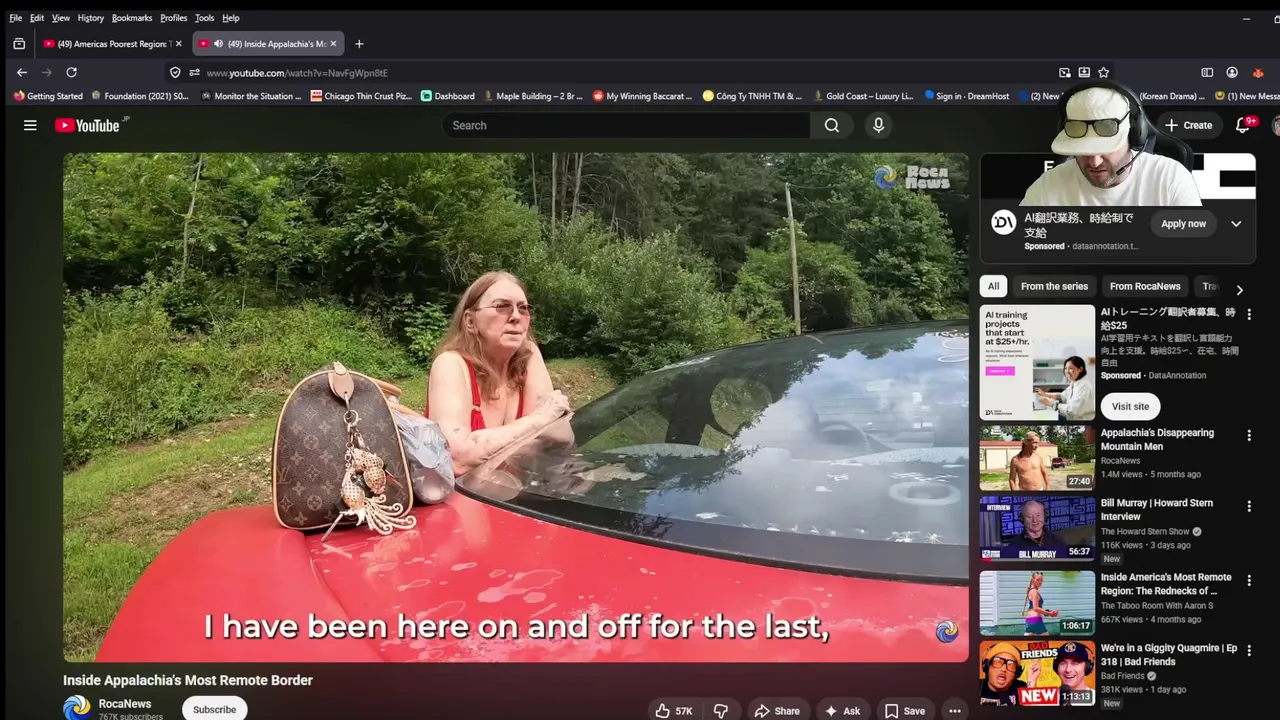The height and width of the screenshot is (720, 1280).
Task: Open the View menu
Action: (x=61, y=18)
